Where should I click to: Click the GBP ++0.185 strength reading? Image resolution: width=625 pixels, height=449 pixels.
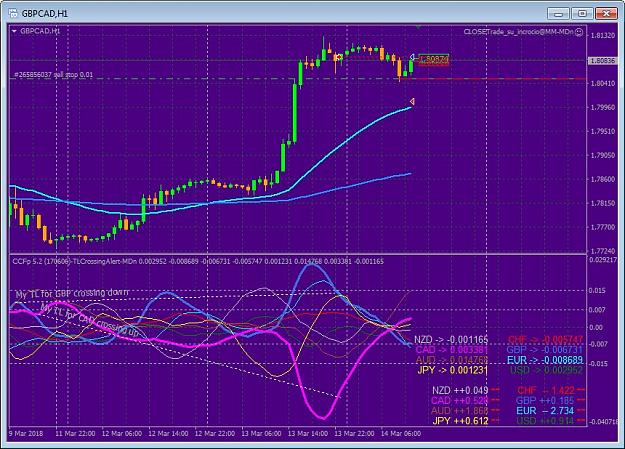545,400
